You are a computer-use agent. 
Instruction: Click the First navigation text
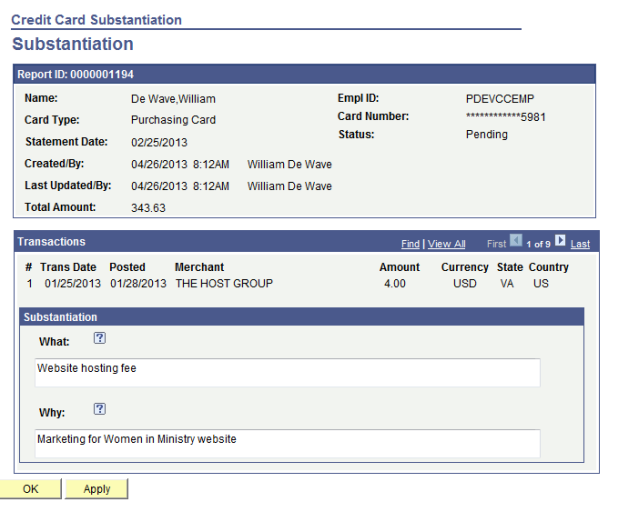(497, 243)
